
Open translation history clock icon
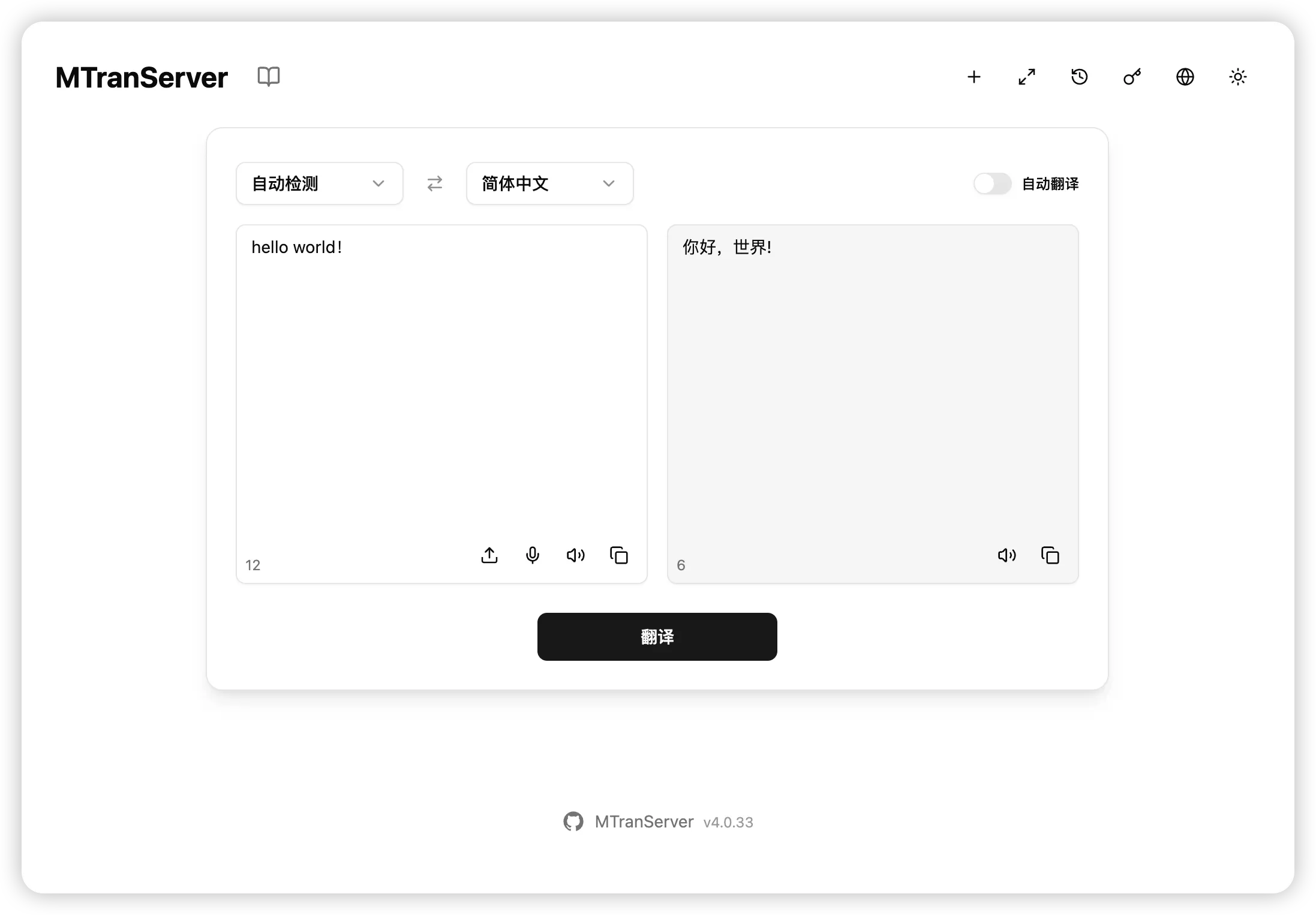click(x=1080, y=77)
